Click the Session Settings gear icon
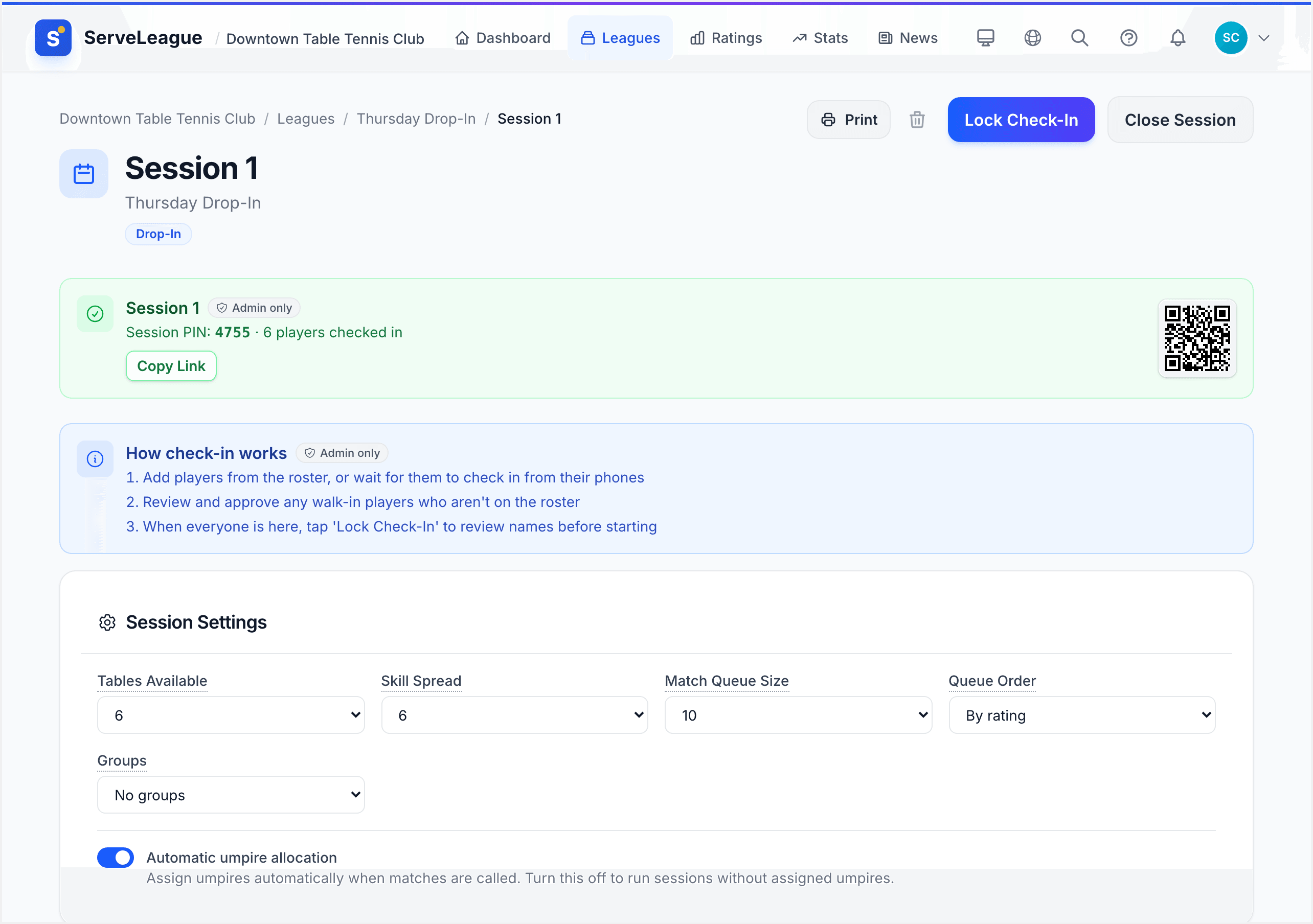Viewport: 1313px width, 924px height. coord(107,622)
